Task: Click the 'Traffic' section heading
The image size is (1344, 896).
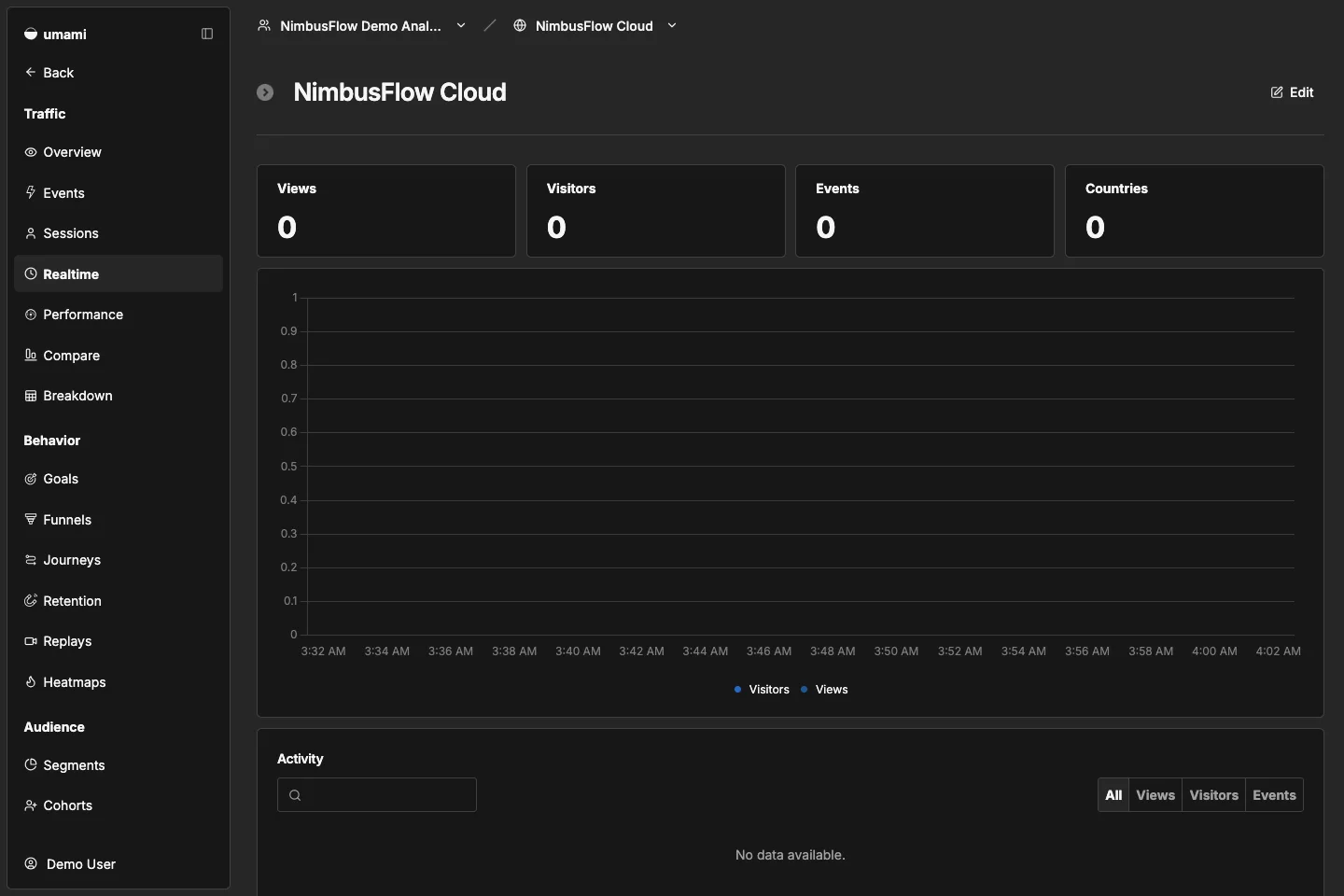Action: pos(45,114)
